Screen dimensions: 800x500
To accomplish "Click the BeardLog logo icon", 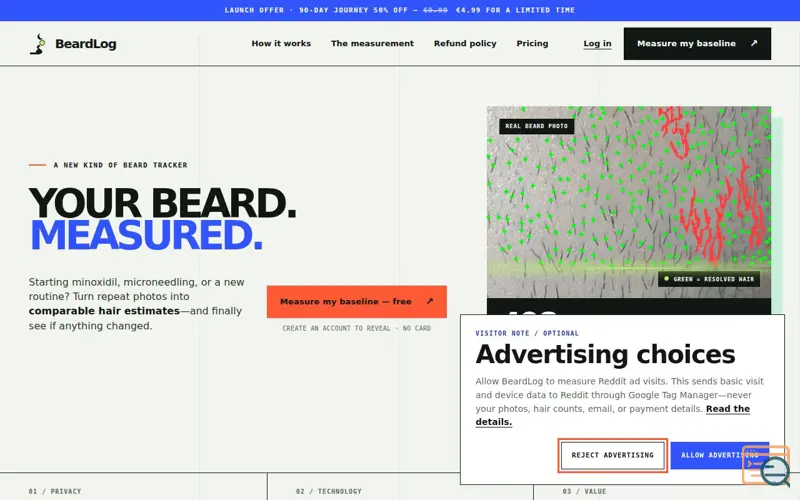I will click(x=38, y=44).
